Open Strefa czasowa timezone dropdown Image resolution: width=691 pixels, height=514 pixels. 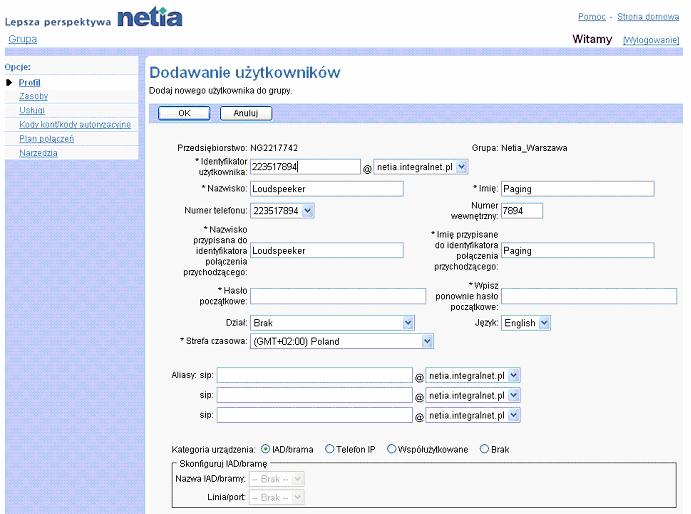pos(342,341)
